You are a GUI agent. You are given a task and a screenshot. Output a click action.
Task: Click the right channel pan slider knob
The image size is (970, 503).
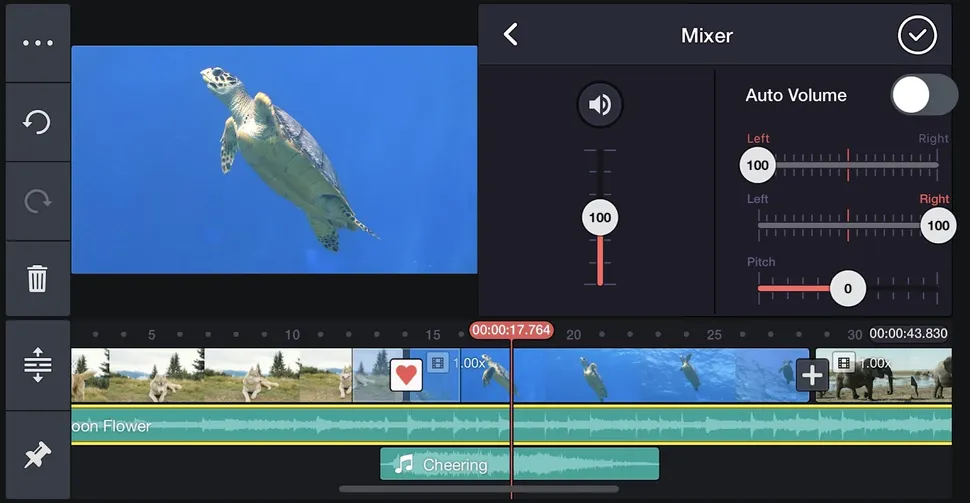click(937, 226)
